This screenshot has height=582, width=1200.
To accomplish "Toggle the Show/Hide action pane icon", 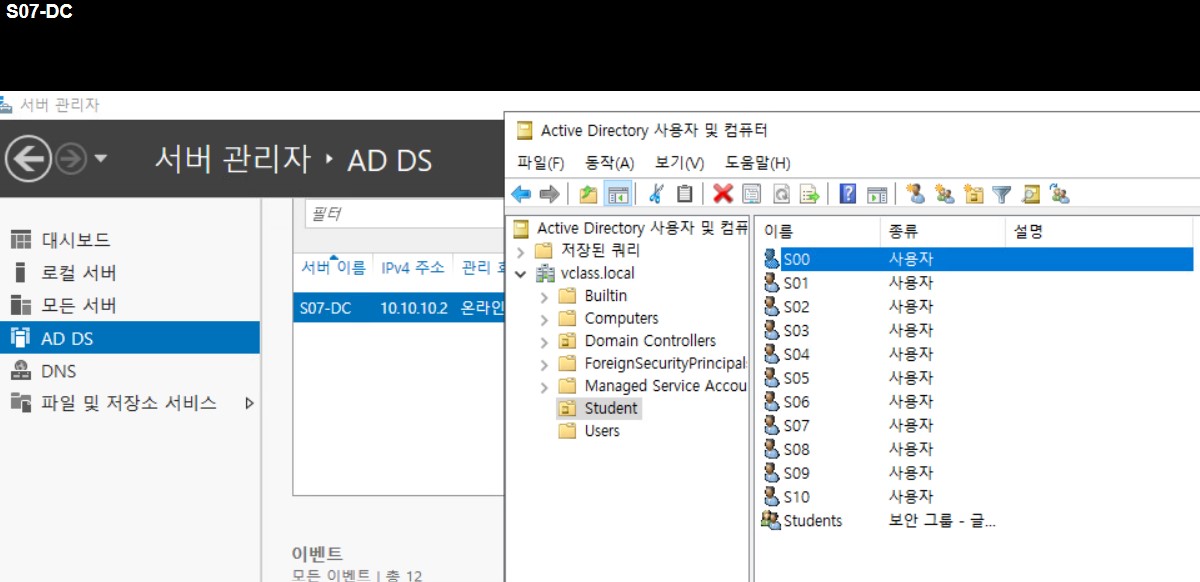I will coord(877,194).
